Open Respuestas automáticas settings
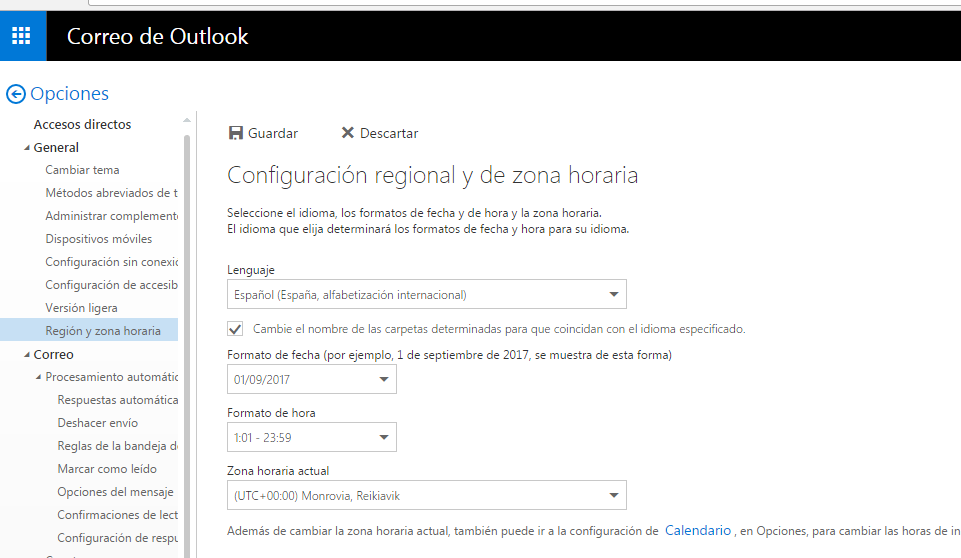Image resolution: width=961 pixels, height=558 pixels. point(118,400)
